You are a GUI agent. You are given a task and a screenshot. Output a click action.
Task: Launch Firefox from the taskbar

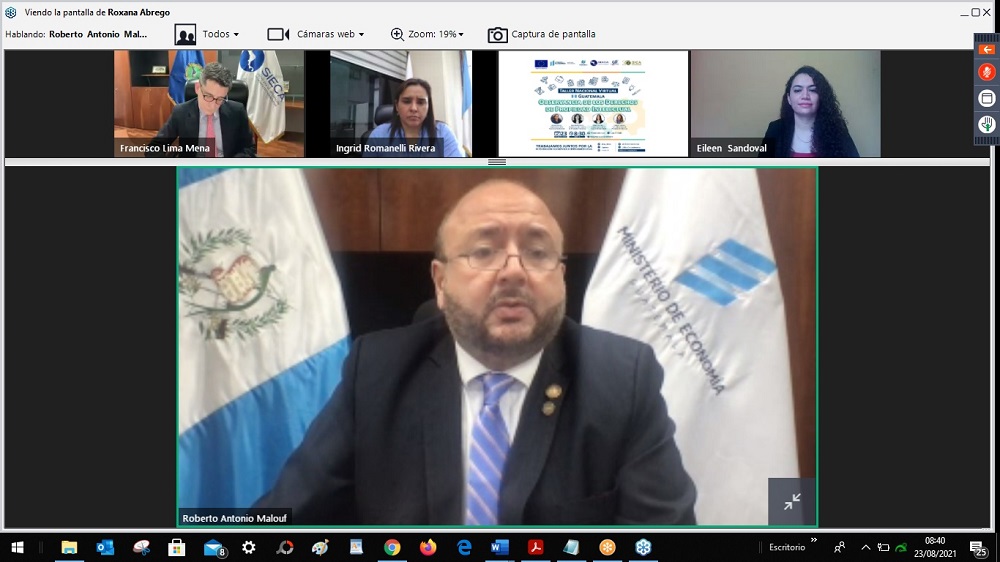point(428,547)
